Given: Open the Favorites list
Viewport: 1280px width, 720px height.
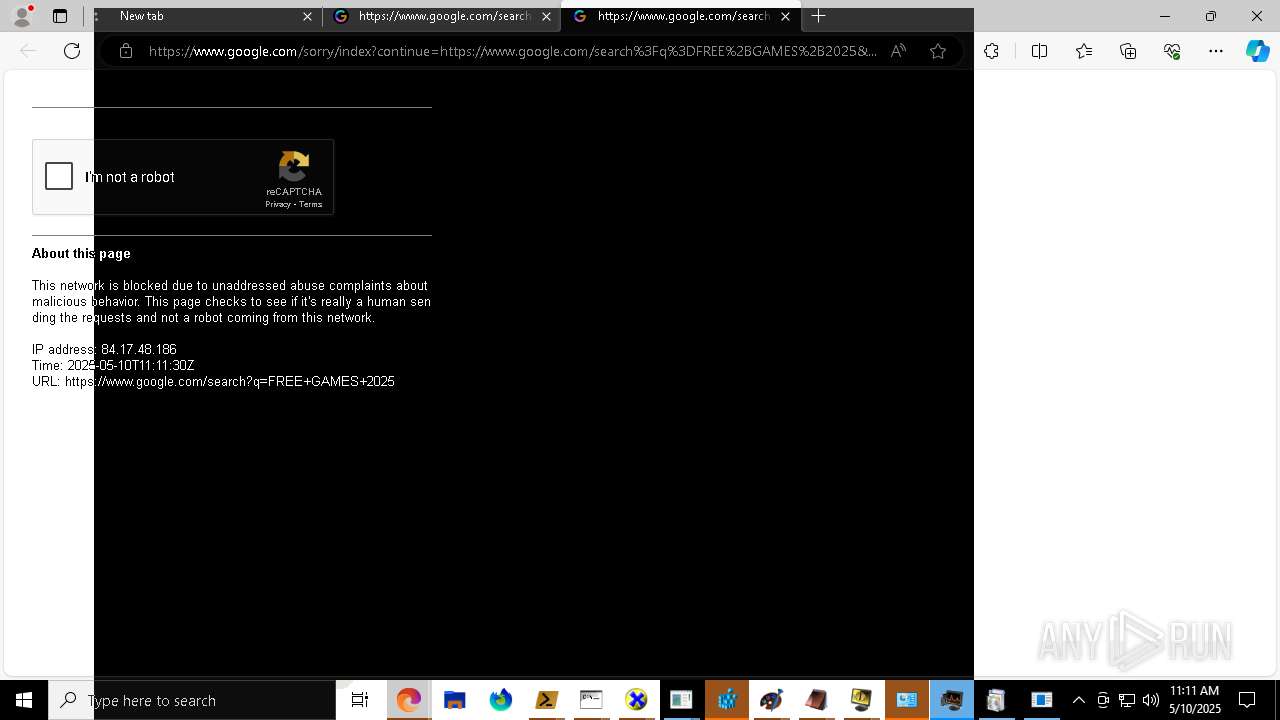Looking at the screenshot, I should pyautogui.click(x=1084, y=51).
